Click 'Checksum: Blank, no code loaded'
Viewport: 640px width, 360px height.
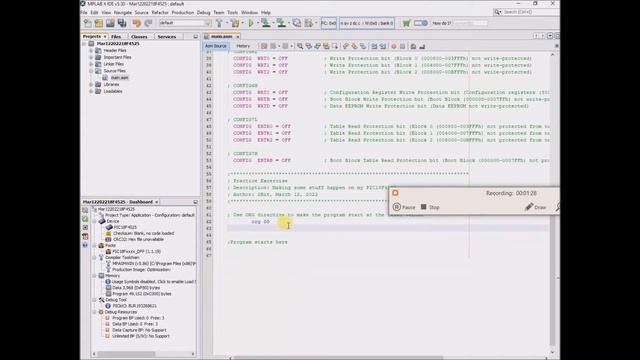pyautogui.click(x=143, y=233)
